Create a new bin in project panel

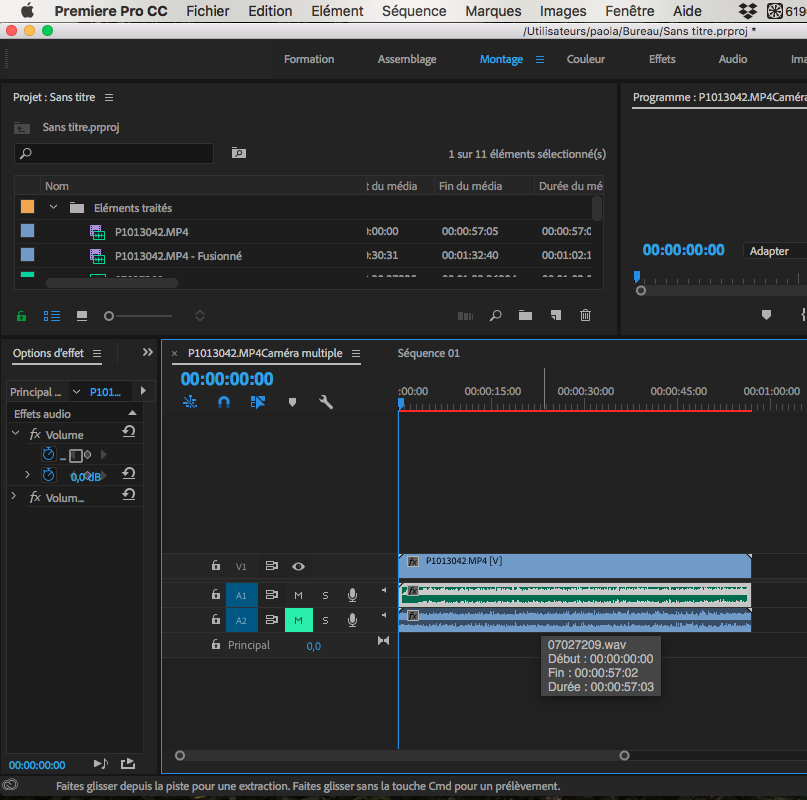pyautogui.click(x=525, y=315)
